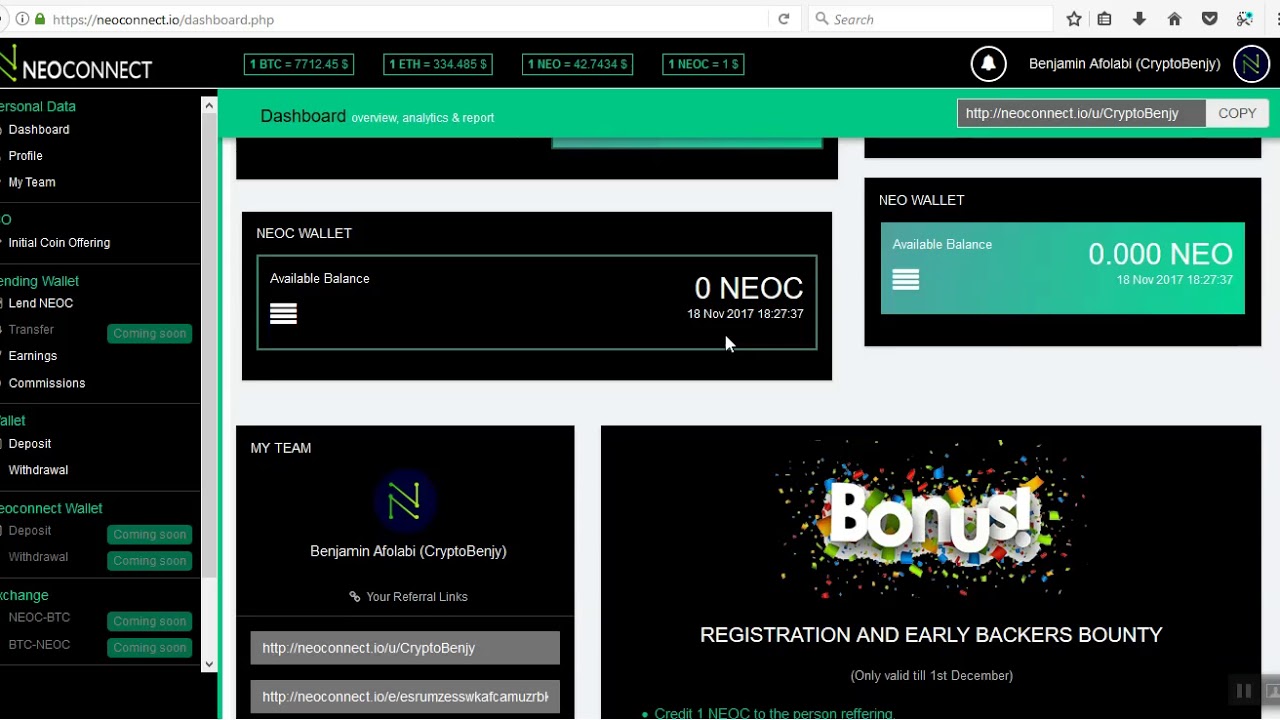Show site information icon
The width and height of the screenshot is (1280, 720).
[22, 19]
